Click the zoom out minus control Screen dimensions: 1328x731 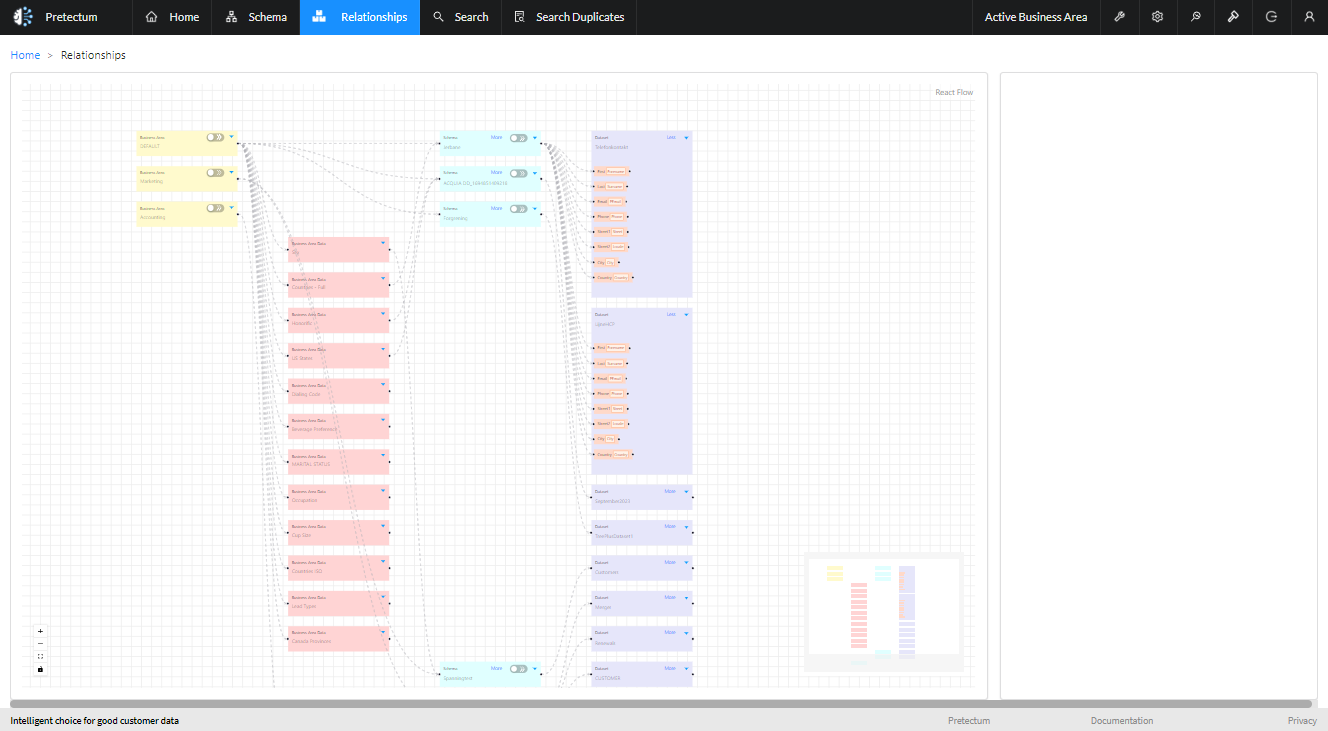tap(40, 644)
